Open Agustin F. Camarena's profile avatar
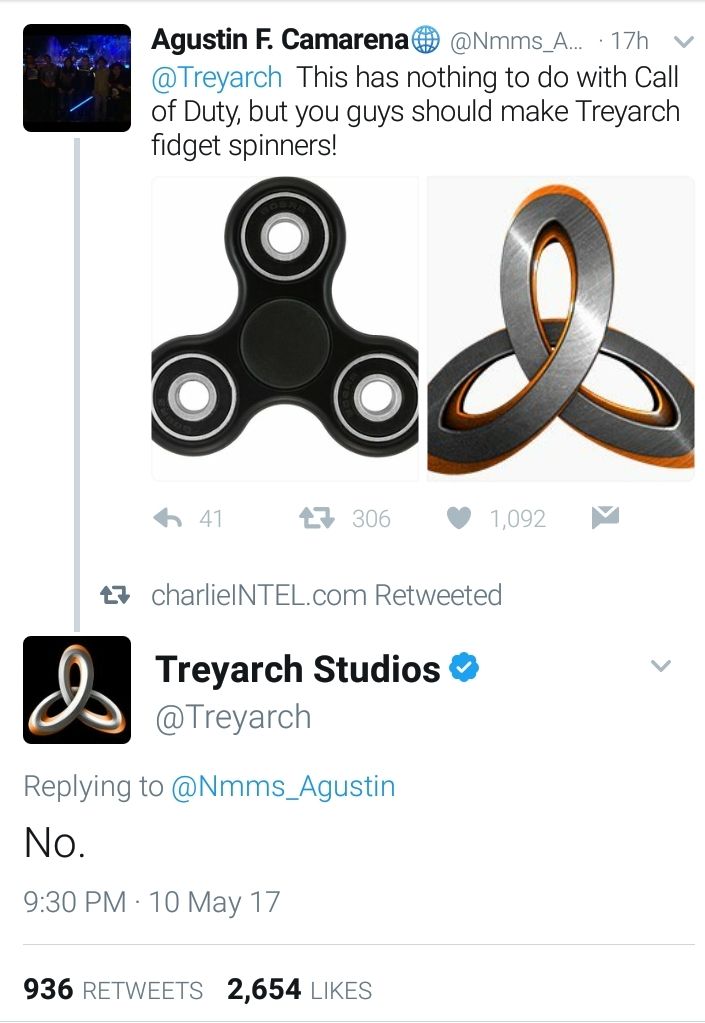Image resolution: width=705 pixels, height=1023 pixels. pos(77,78)
